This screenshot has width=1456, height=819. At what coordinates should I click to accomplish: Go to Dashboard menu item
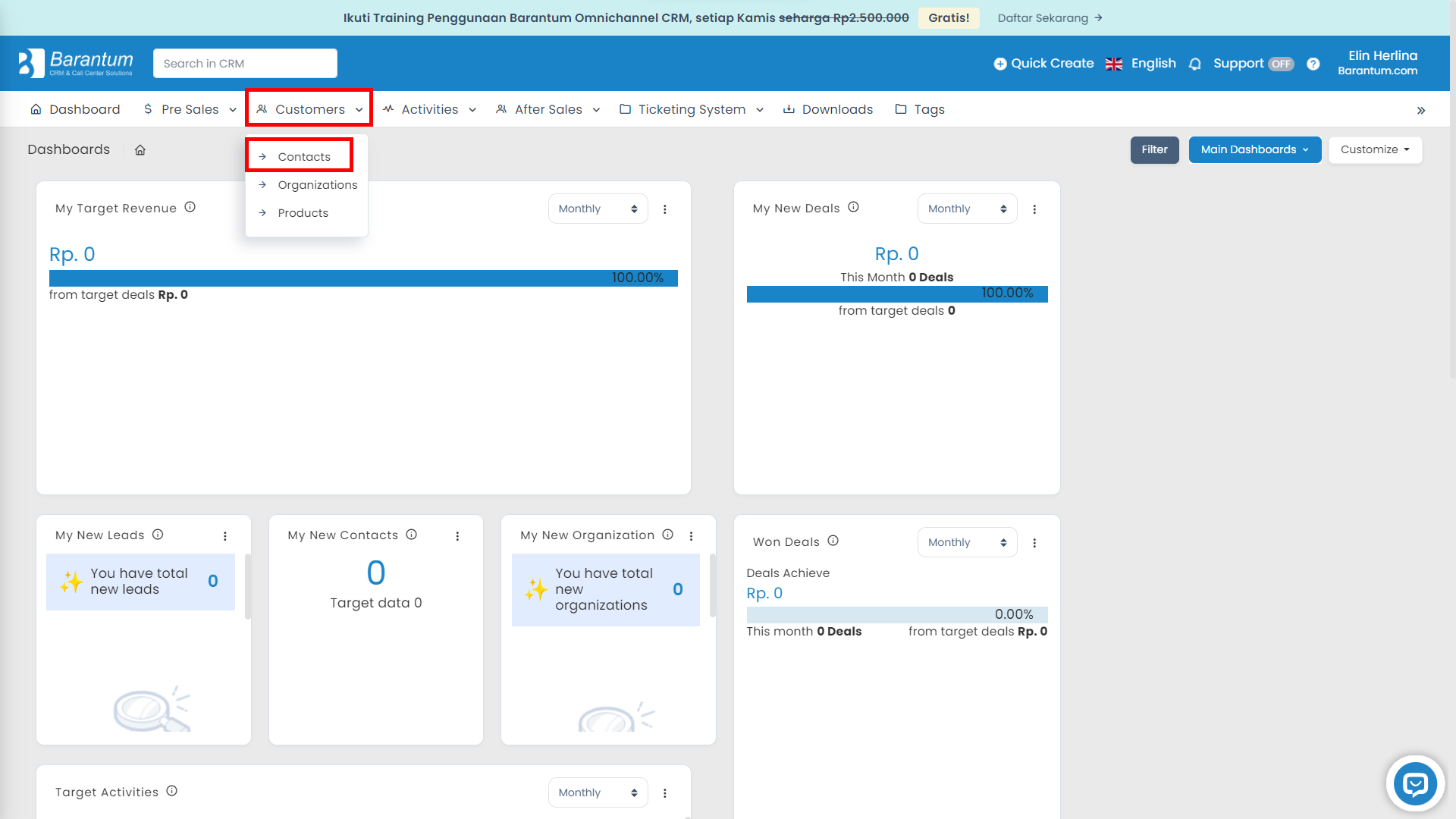click(x=75, y=109)
